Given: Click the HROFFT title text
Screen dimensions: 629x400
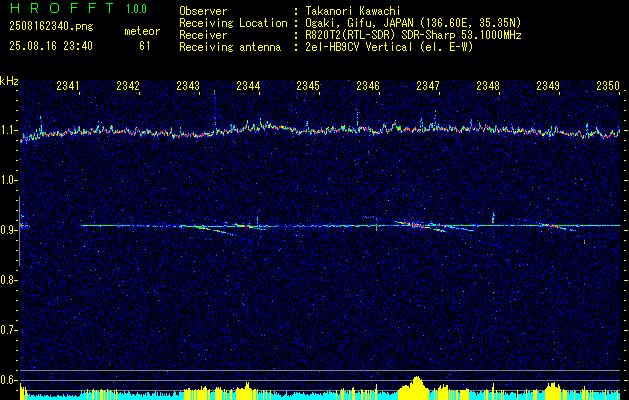Looking at the screenshot, I should 63,8.
